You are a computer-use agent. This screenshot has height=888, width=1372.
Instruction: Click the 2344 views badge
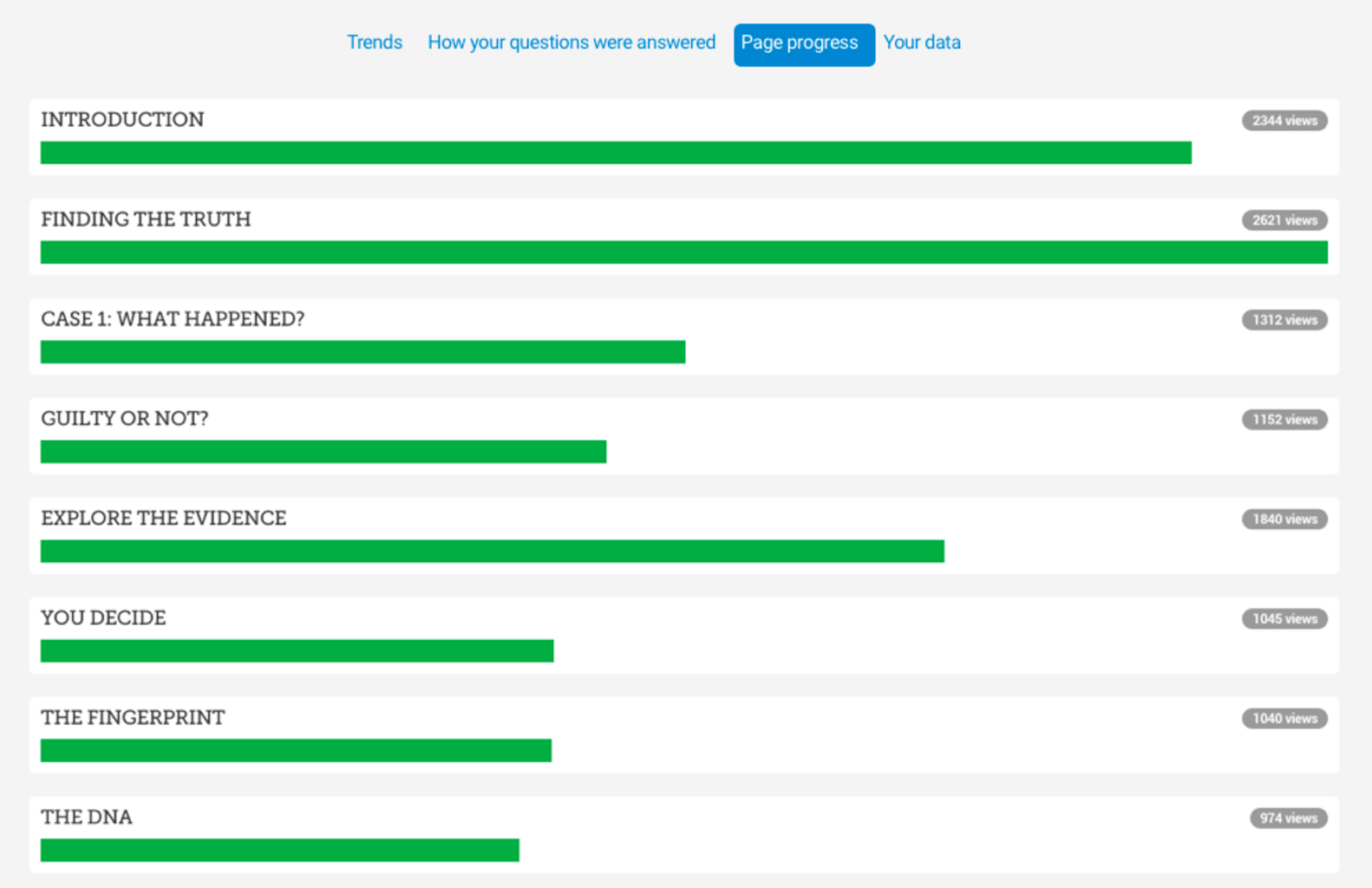coord(1284,121)
